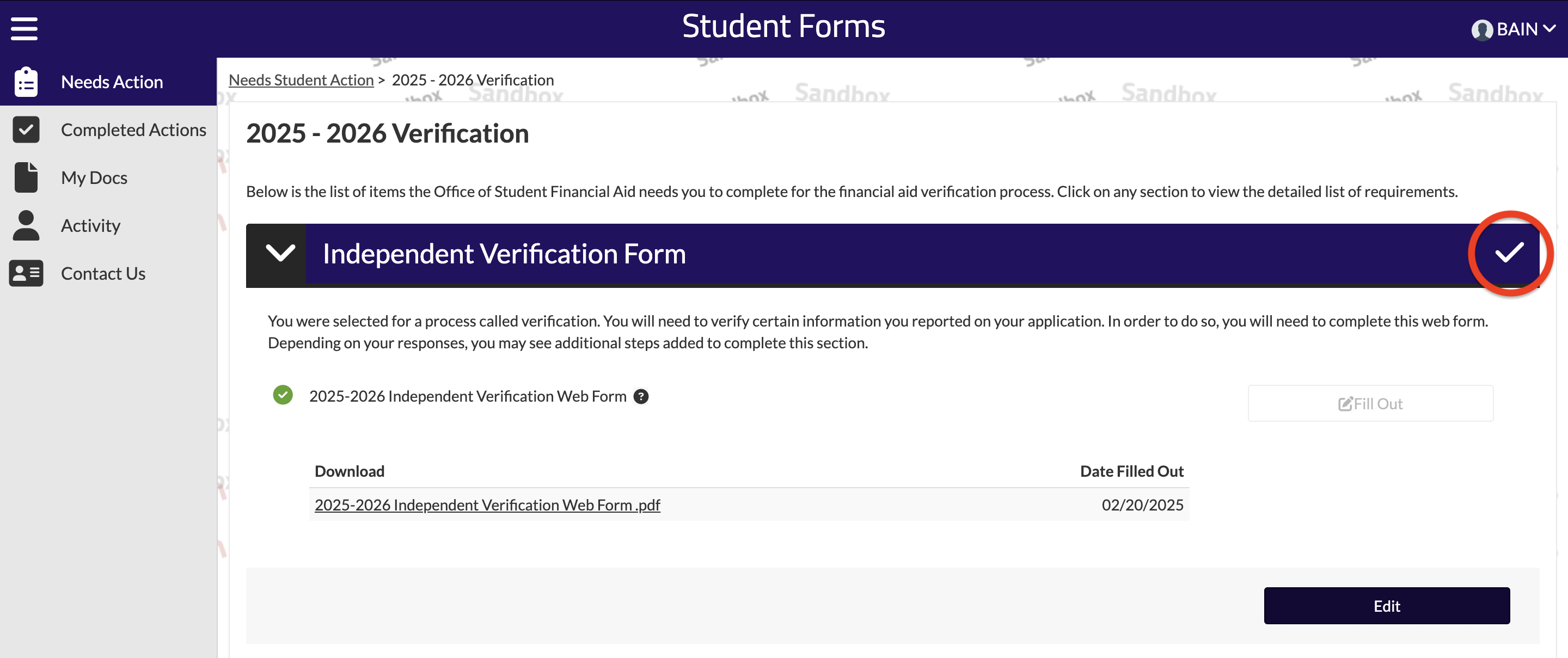Select the Needs Action menu item
This screenshot has height=658, width=1568.
click(x=112, y=81)
